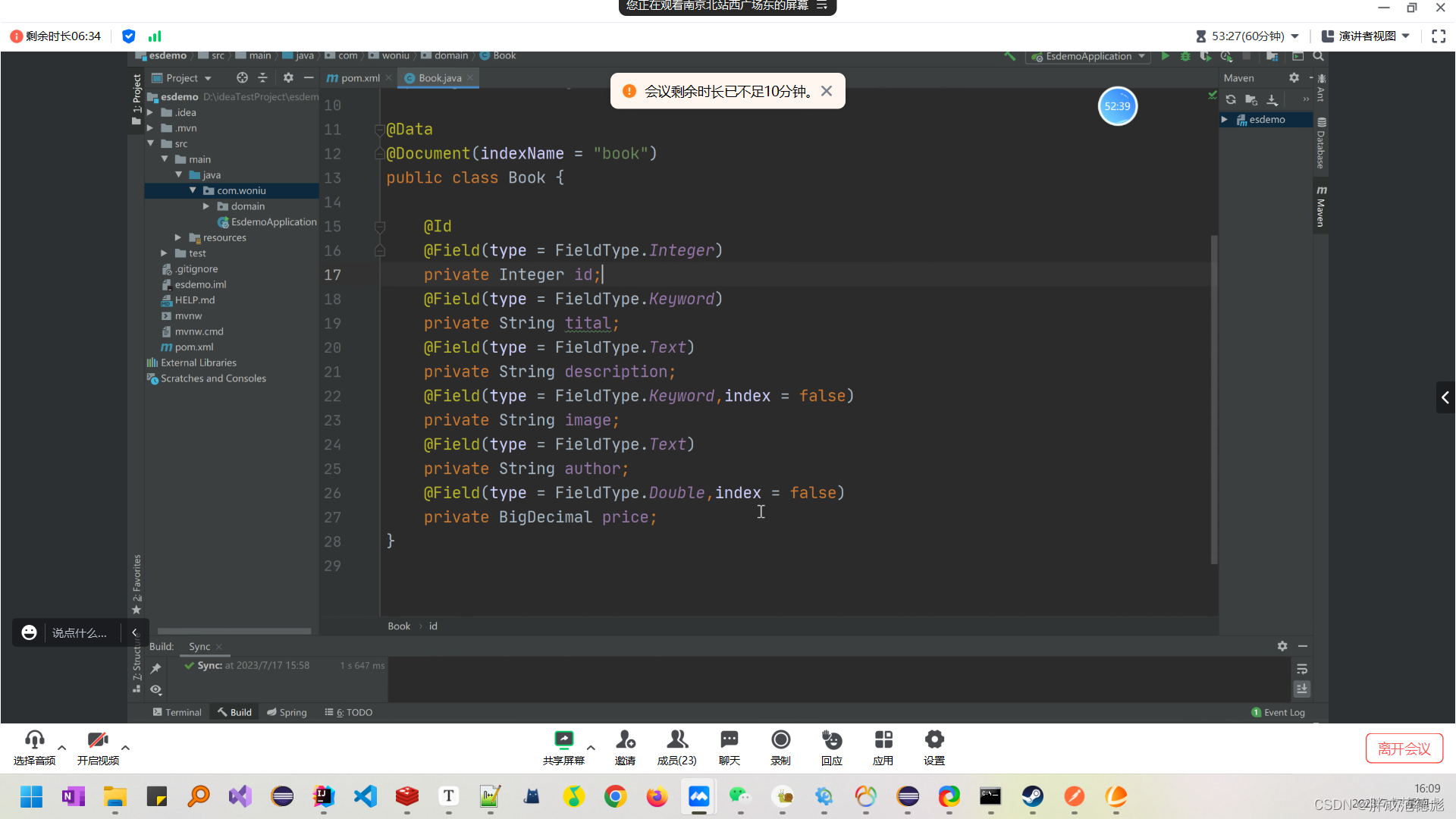Image resolution: width=1456 pixels, height=819 pixels.
Task: Start Recording in meeting toolbar
Action: [x=781, y=748]
